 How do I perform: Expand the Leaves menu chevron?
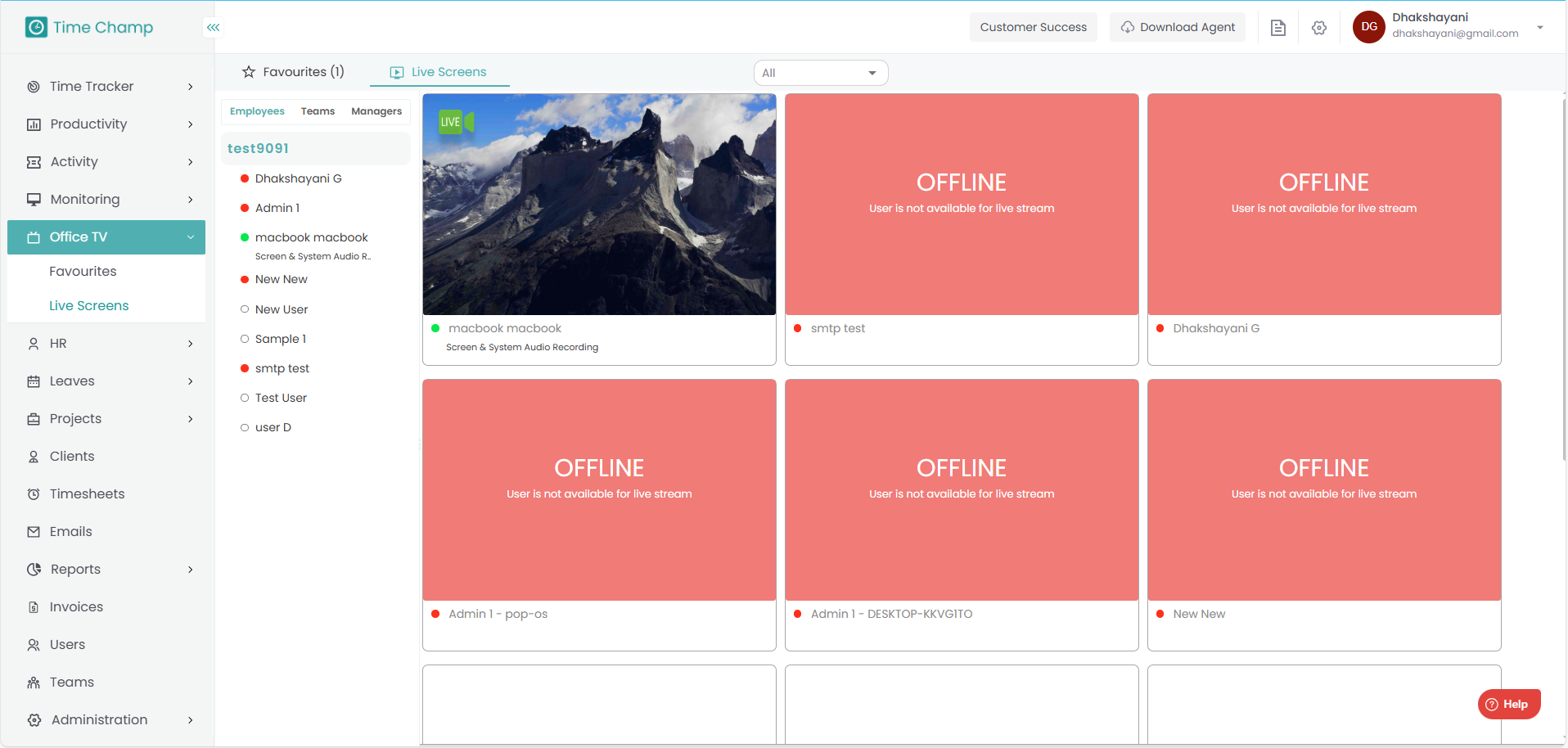point(191,381)
